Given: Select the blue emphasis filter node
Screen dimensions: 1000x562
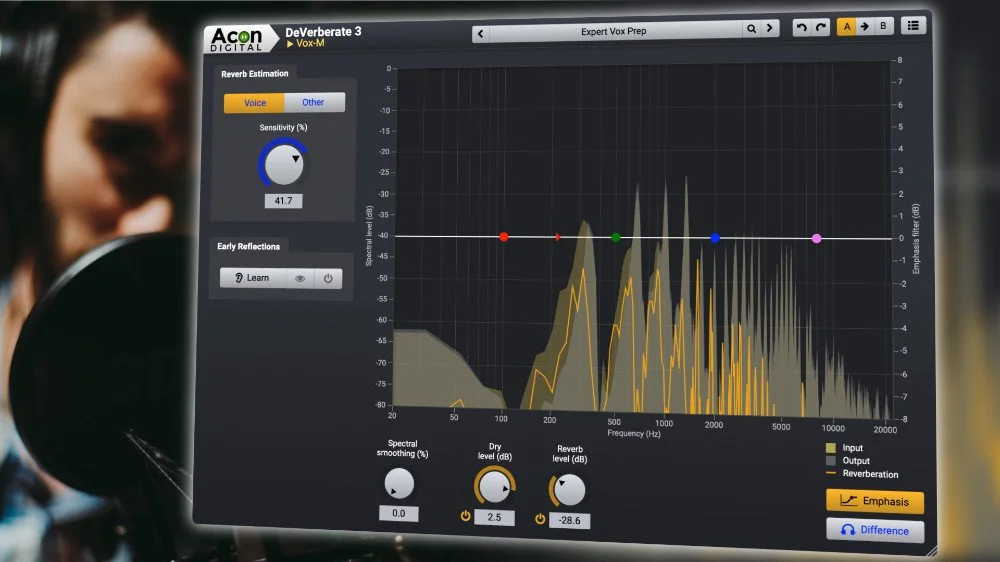Looking at the screenshot, I should [x=715, y=238].
